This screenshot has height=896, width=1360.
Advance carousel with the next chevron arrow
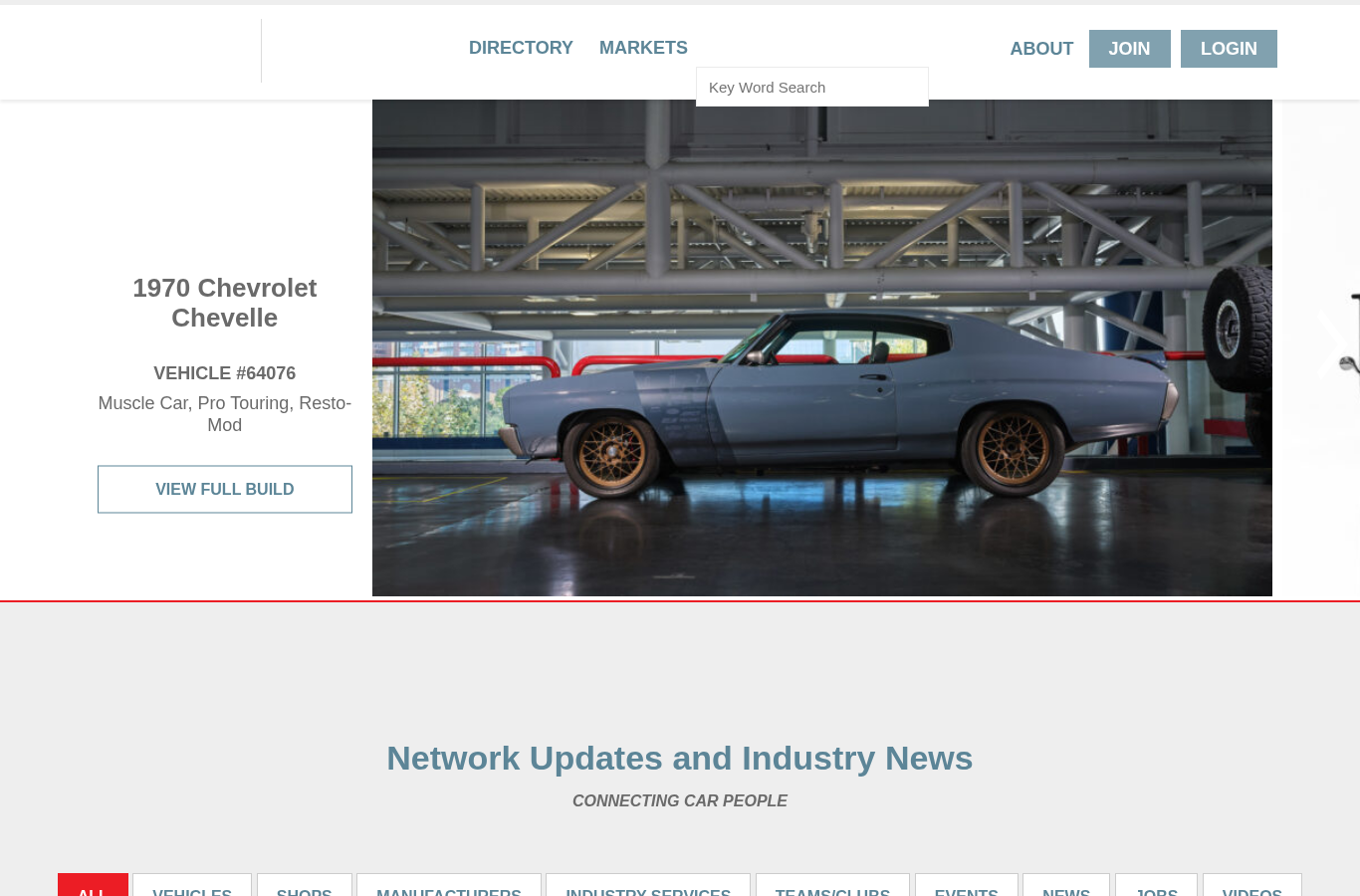coord(1332,345)
